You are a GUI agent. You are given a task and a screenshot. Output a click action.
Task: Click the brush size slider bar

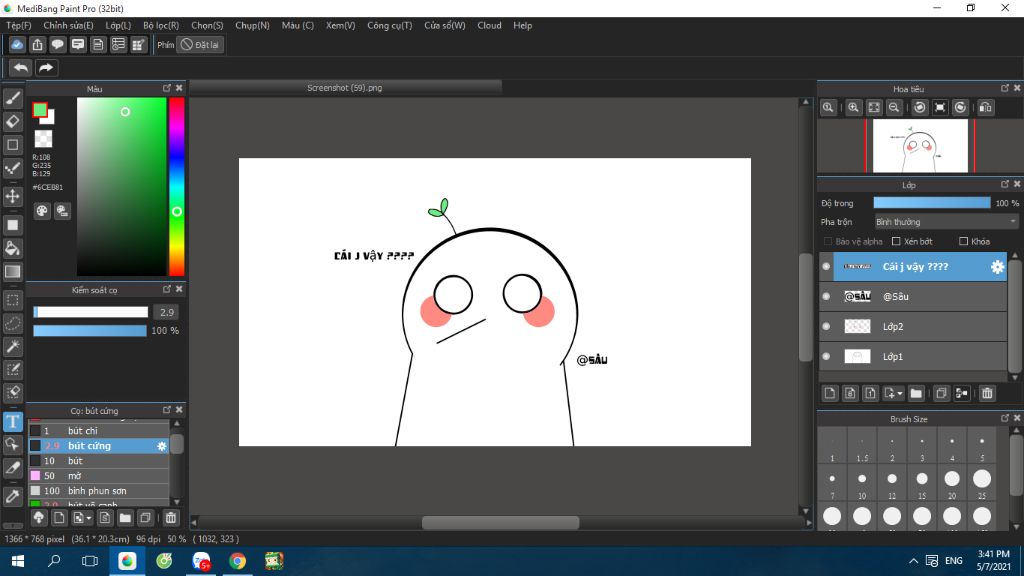(x=91, y=312)
